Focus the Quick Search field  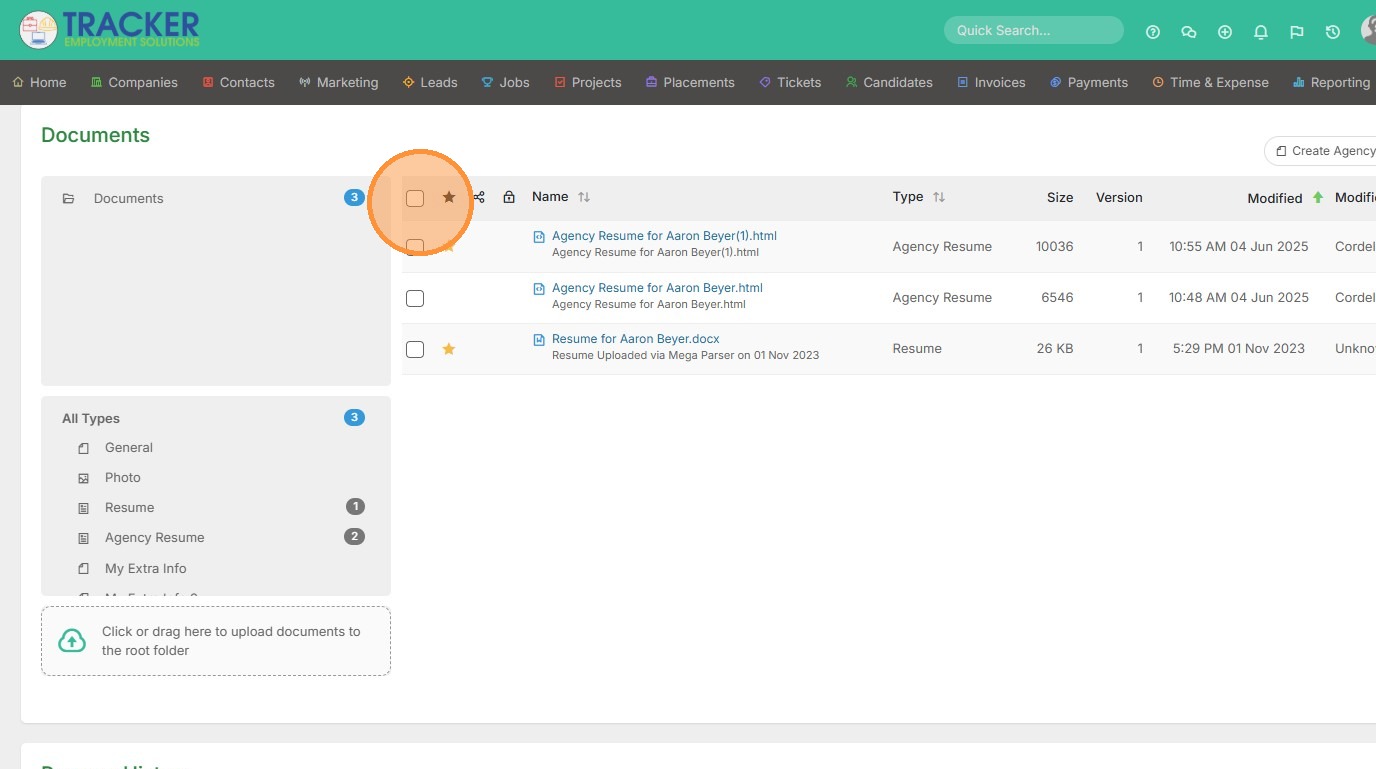point(1034,30)
